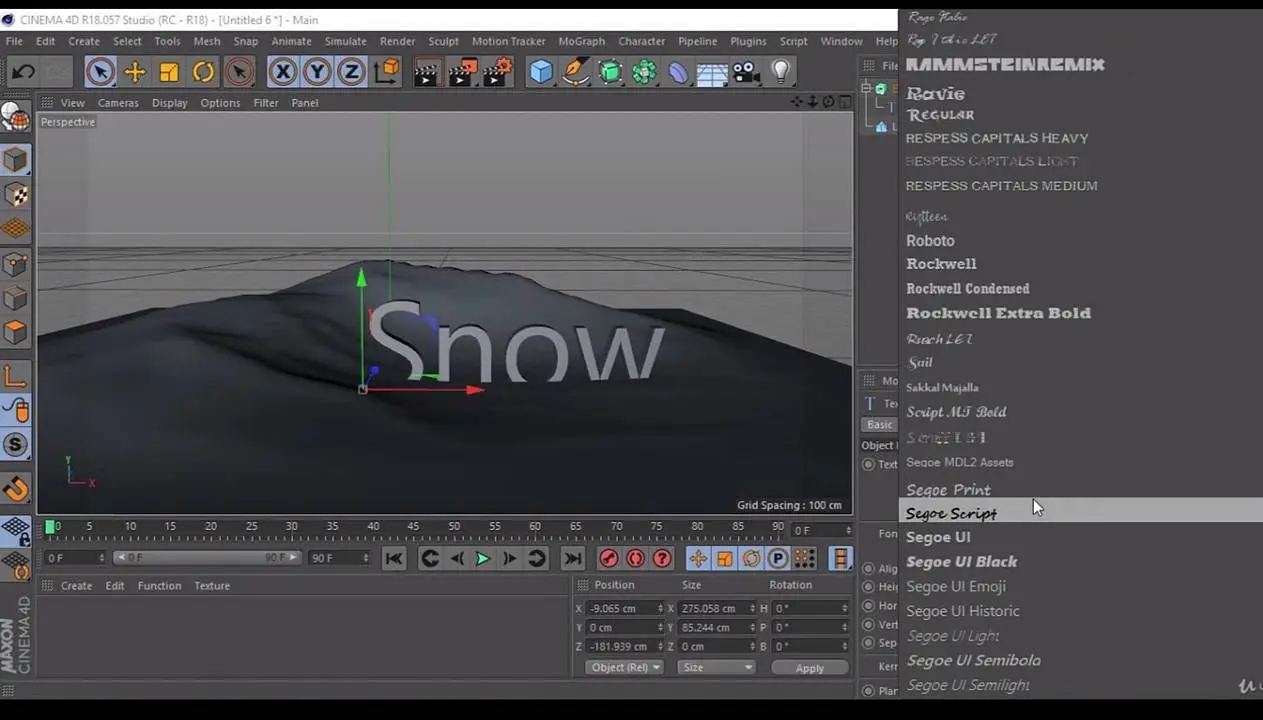
Task: Open the Simulate menu
Action: coord(345,41)
